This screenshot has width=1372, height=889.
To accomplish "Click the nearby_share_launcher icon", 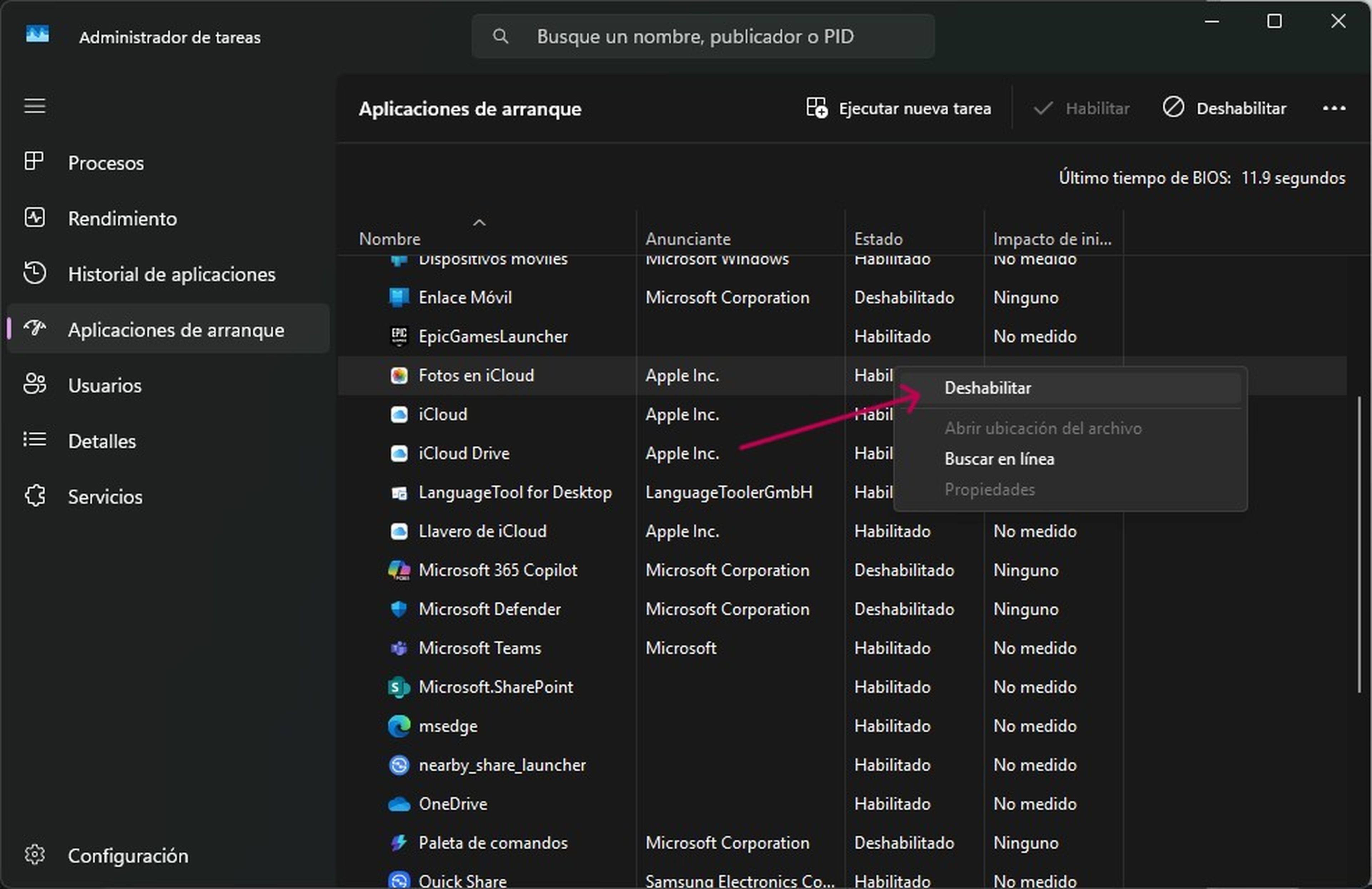I will pos(399,765).
